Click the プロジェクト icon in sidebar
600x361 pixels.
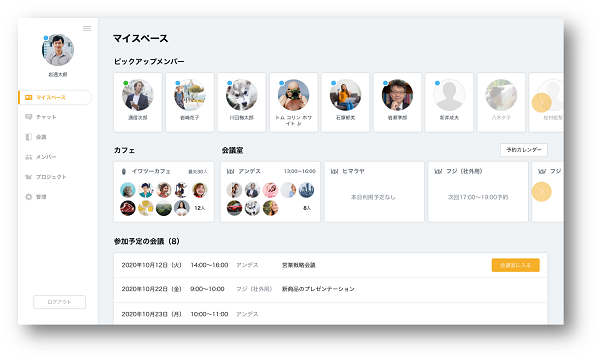tap(29, 177)
